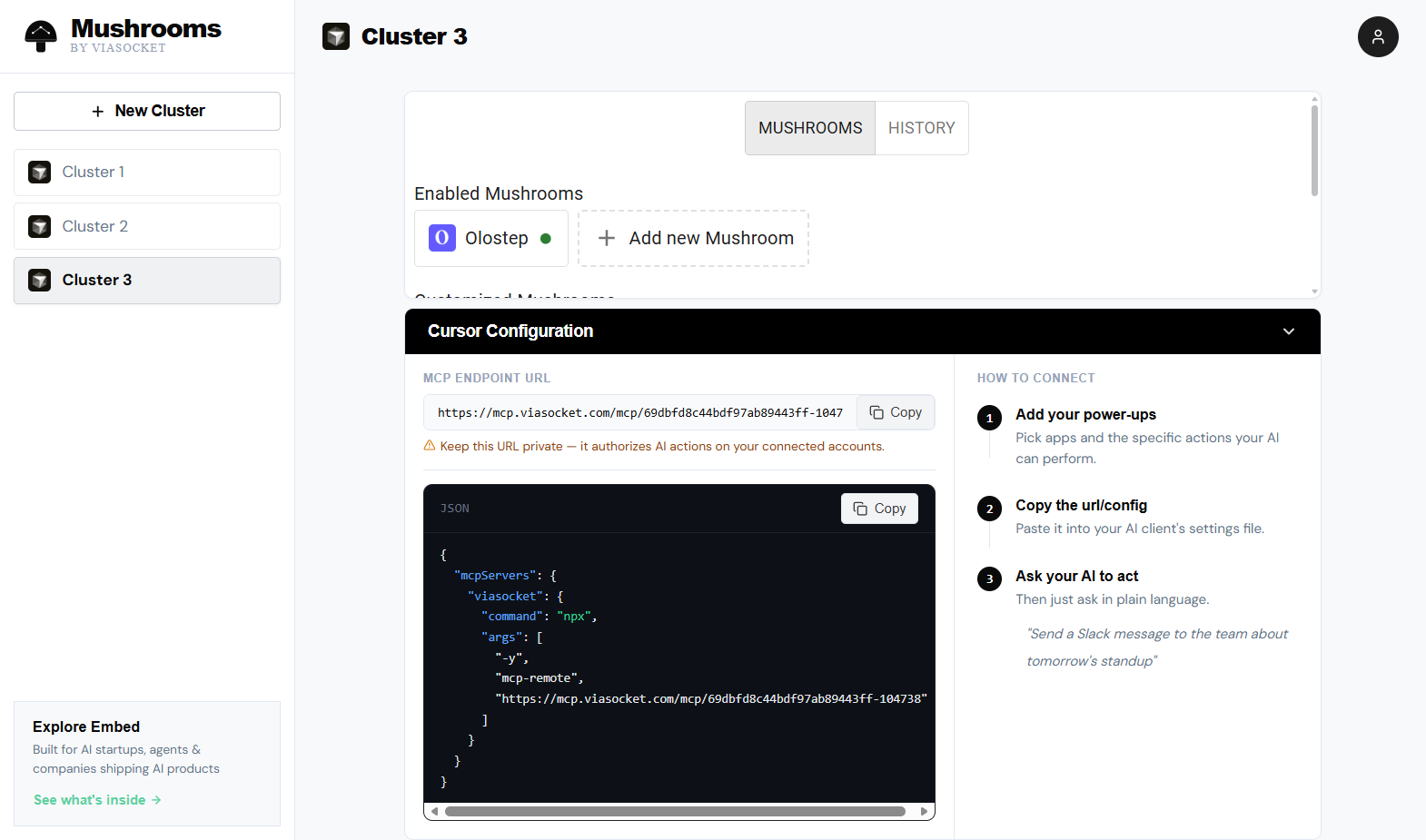Click the plus icon in Add new Mushroom
The width and height of the screenshot is (1426, 840).
[607, 238]
